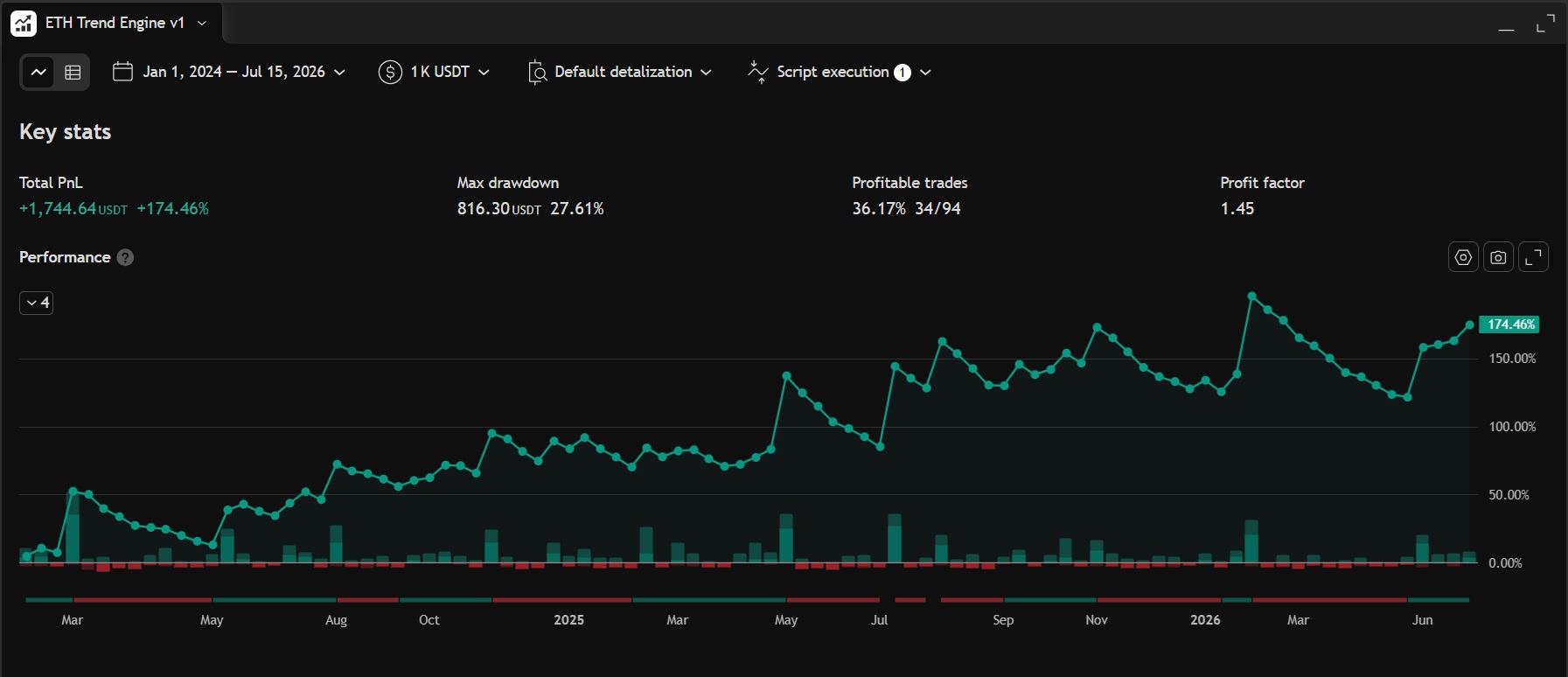1568x677 pixels.
Task: Click the Script execution sparkline icon
Action: (x=758, y=72)
